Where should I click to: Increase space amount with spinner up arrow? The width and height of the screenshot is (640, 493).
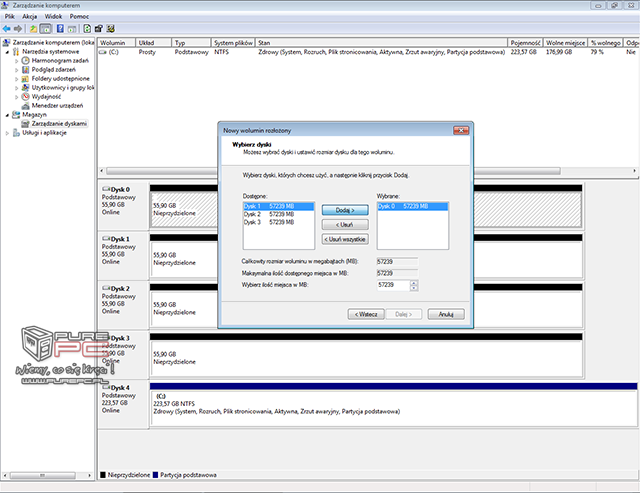coord(414,283)
